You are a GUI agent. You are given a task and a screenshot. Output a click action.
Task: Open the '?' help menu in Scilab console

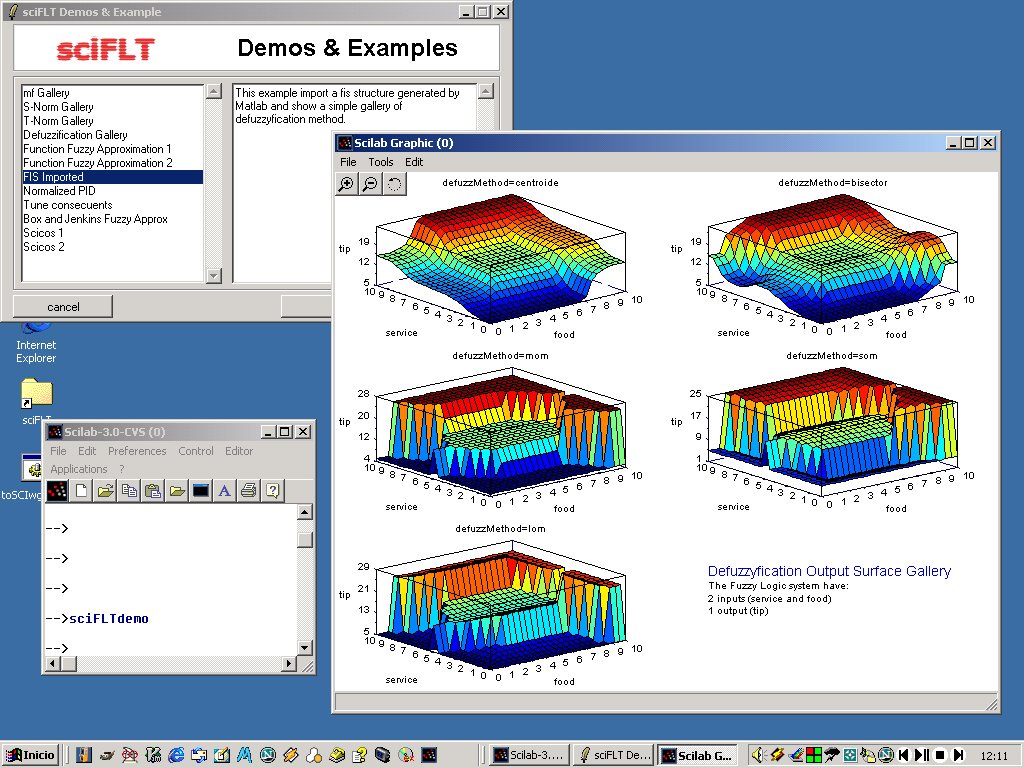[121, 469]
